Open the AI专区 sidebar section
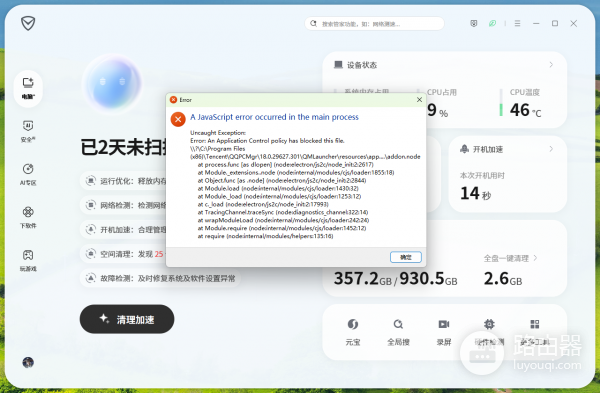Screen dimensions: 600x393 coord(28,174)
